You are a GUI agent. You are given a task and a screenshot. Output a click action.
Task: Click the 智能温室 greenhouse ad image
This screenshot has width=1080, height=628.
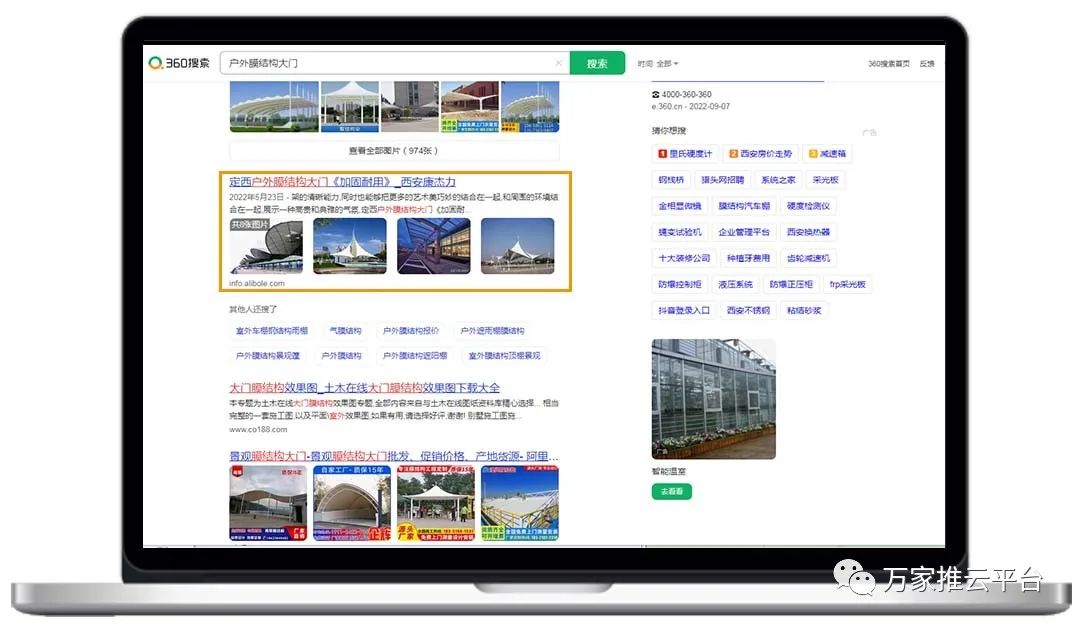[713, 399]
